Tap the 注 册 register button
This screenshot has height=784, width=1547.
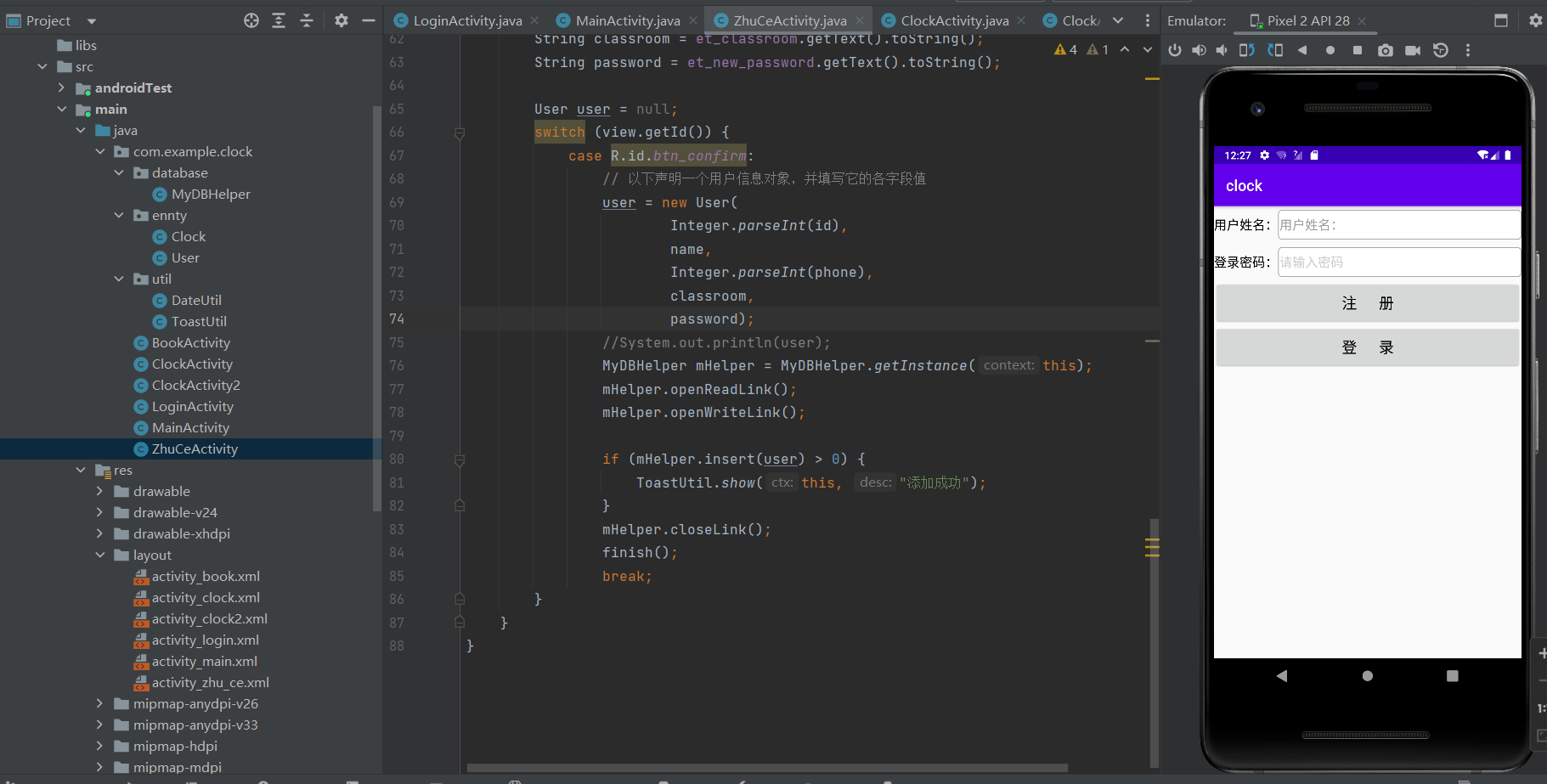[1367, 303]
